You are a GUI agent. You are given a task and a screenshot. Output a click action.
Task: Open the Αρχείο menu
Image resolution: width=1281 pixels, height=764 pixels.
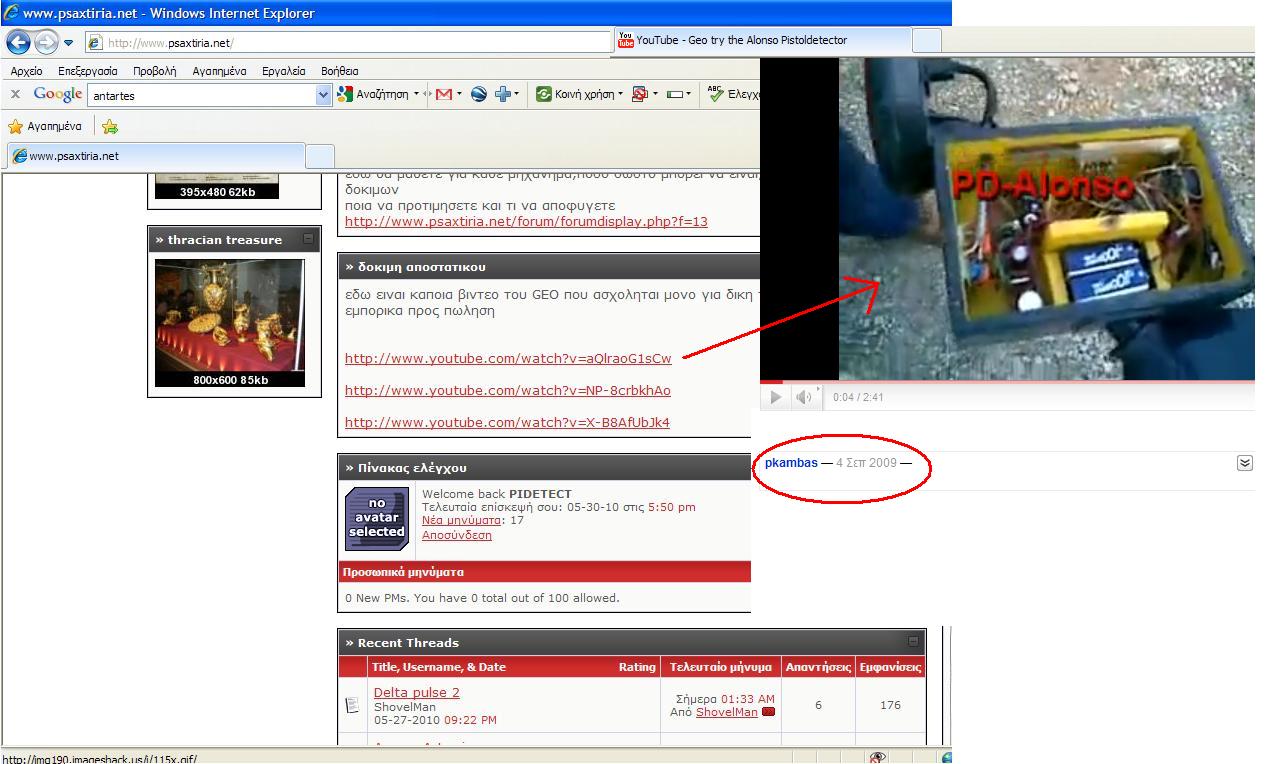click(x=27, y=71)
